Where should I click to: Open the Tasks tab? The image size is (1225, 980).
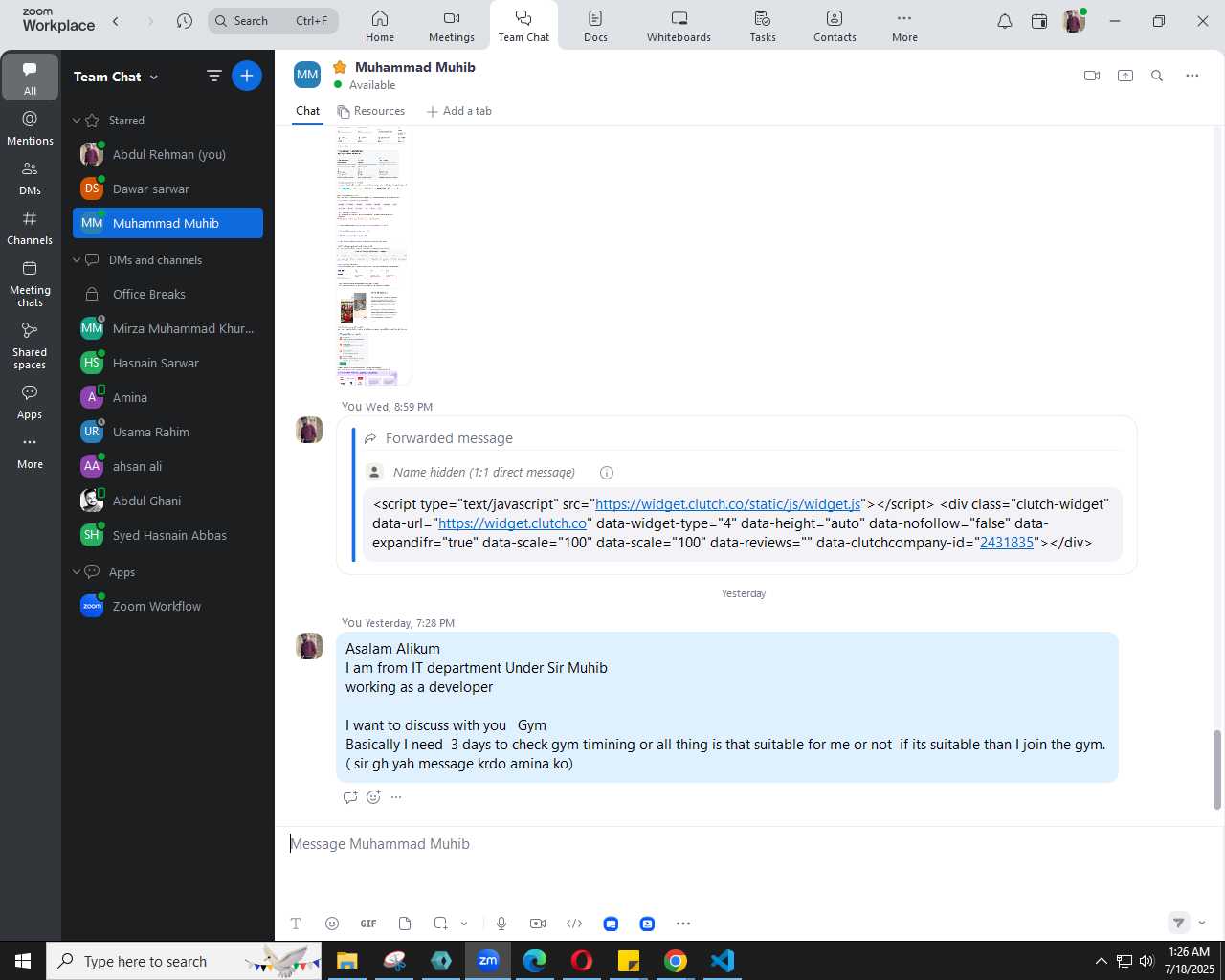pos(763,26)
